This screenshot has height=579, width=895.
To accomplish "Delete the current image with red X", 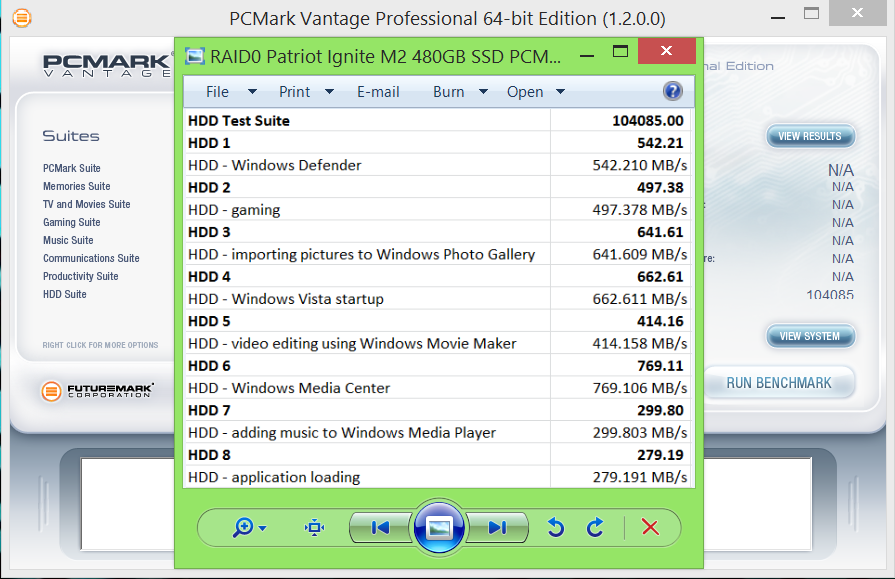I will coord(650,528).
